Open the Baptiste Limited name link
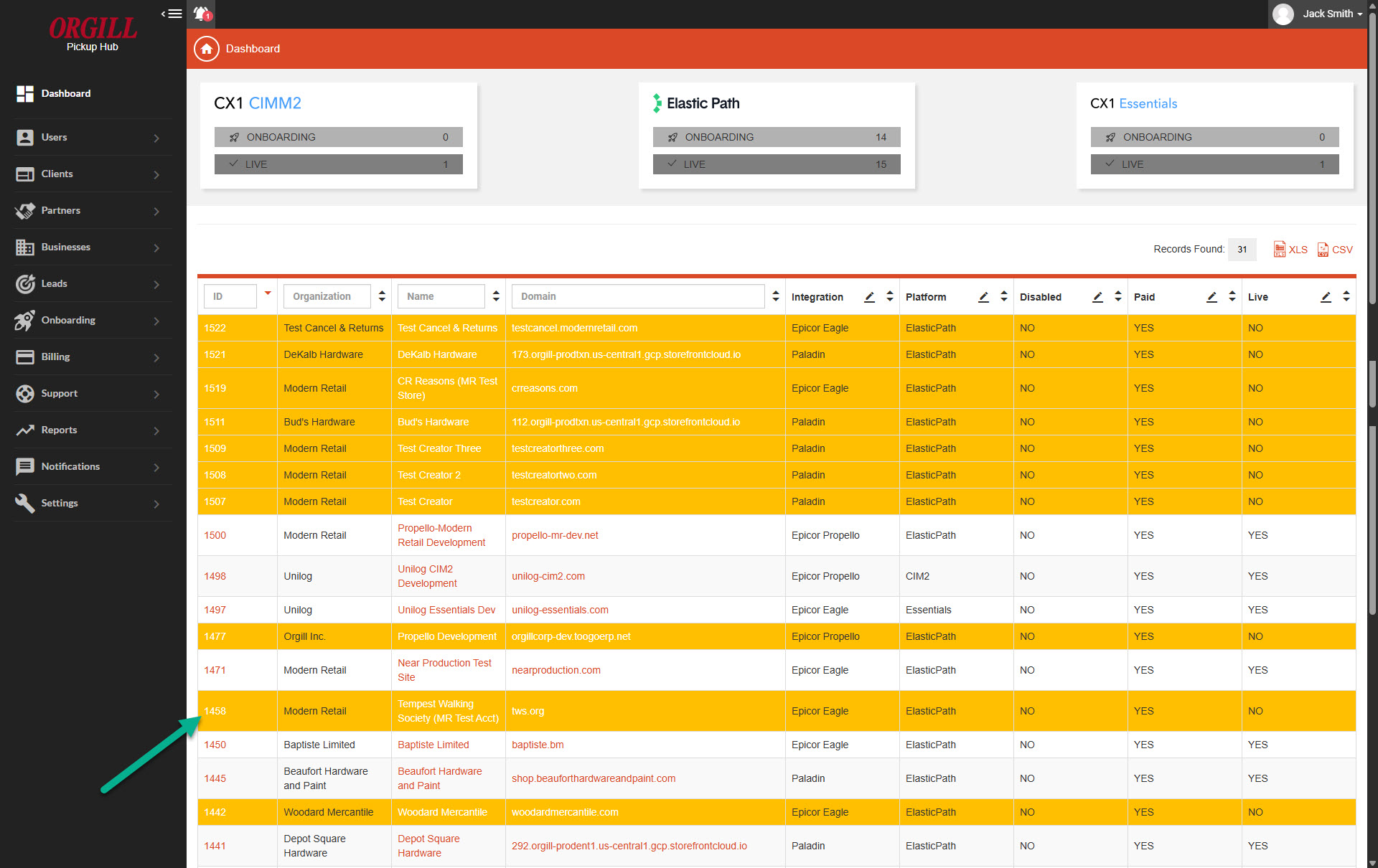This screenshot has height=868, width=1378. 433,745
